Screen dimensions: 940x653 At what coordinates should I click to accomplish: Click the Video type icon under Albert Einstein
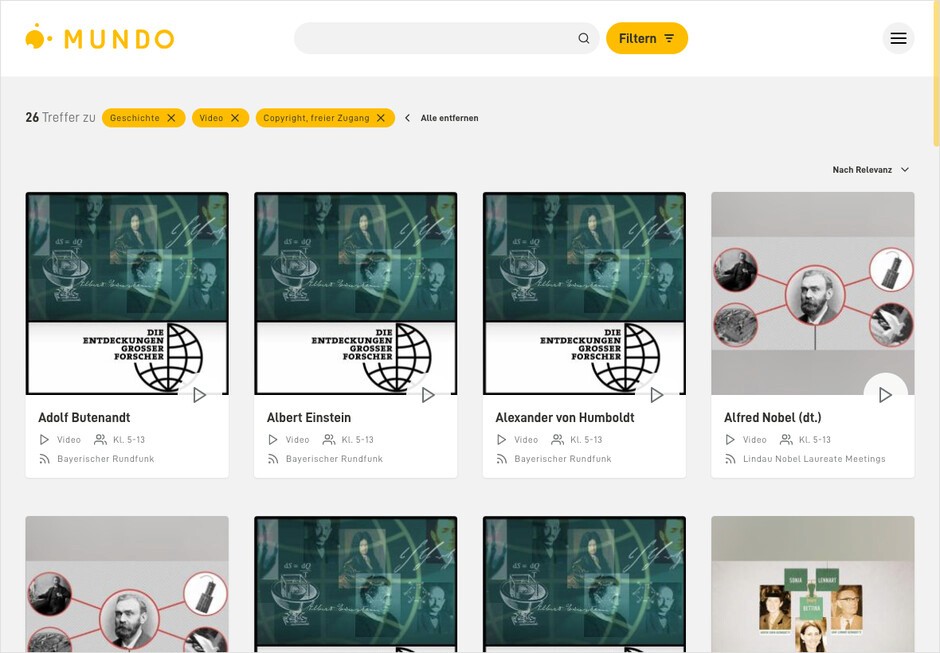pos(273,440)
